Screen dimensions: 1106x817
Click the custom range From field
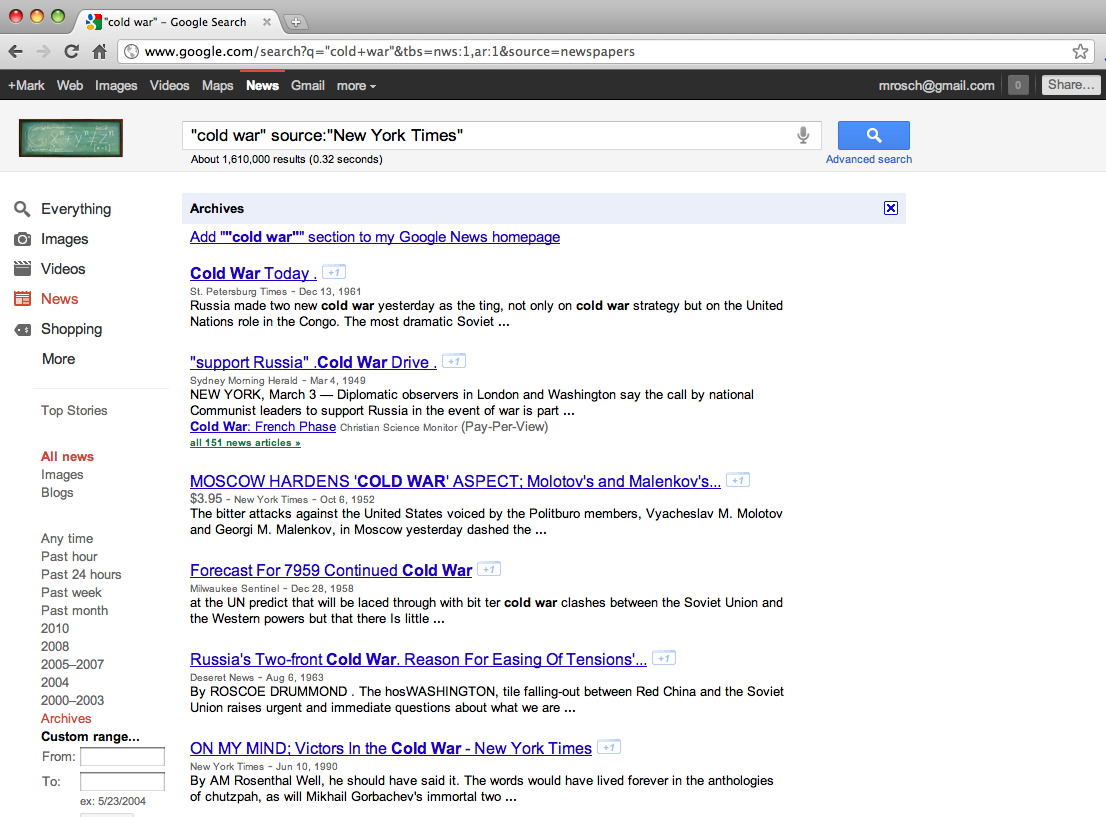[122, 756]
